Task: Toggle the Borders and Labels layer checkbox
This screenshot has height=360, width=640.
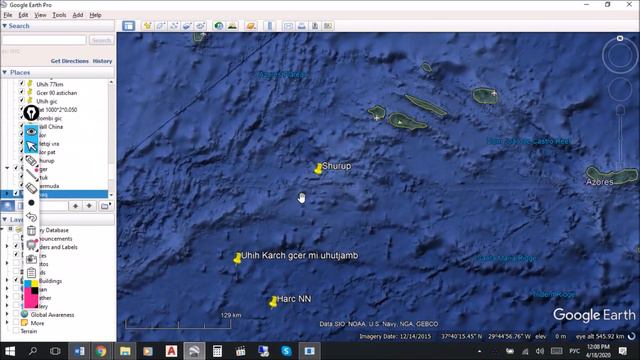Action: (x=16, y=247)
